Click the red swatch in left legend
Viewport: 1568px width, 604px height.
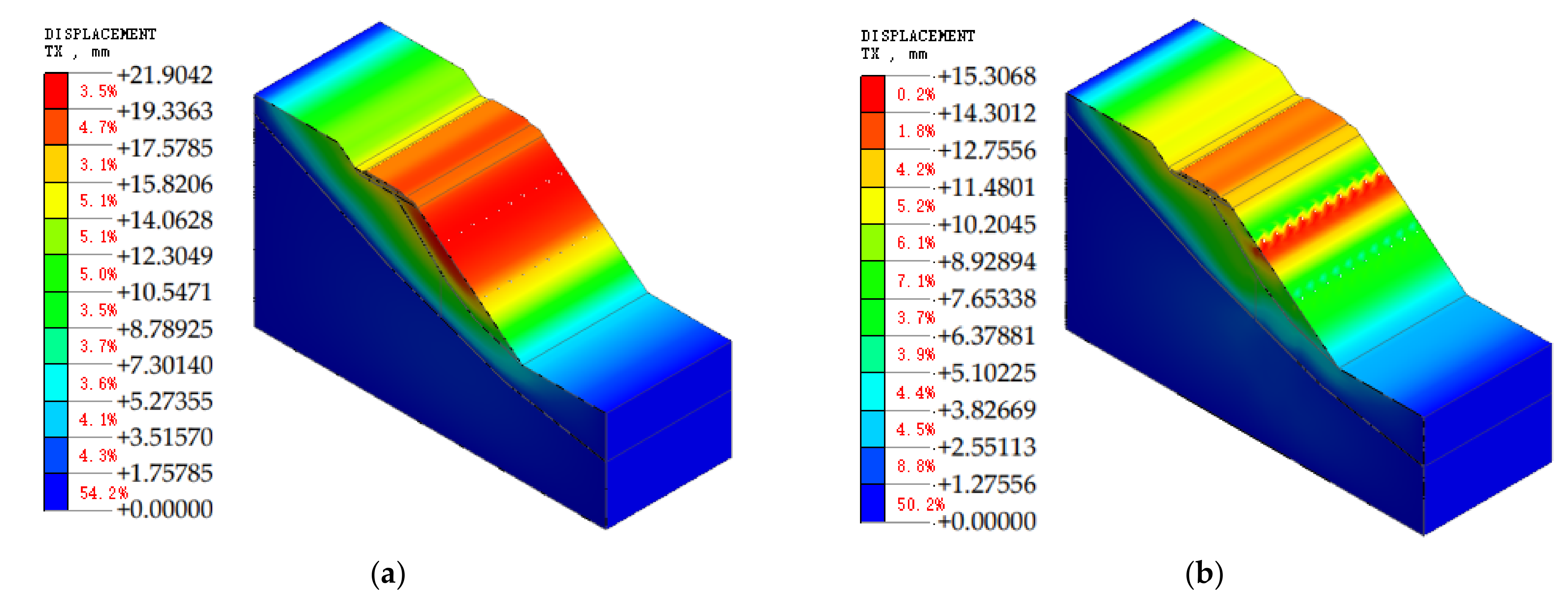click(x=55, y=91)
